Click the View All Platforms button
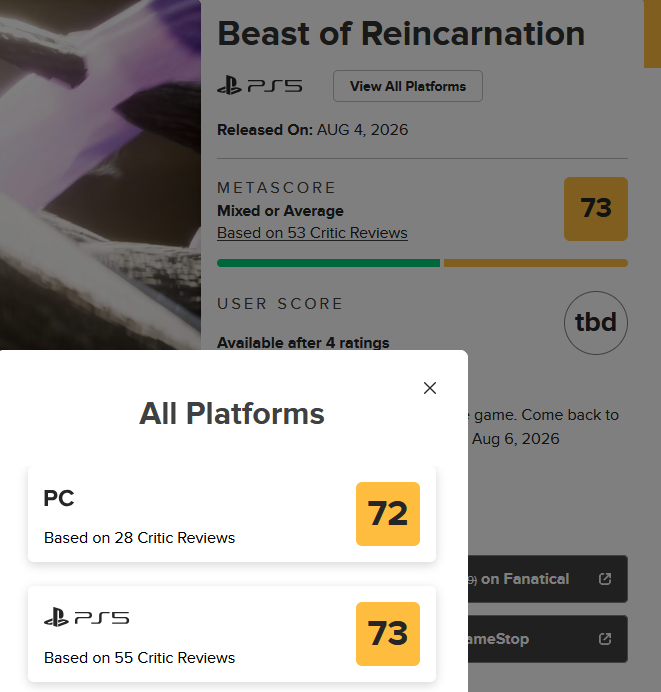Viewport: 661px width, 692px height. point(408,86)
